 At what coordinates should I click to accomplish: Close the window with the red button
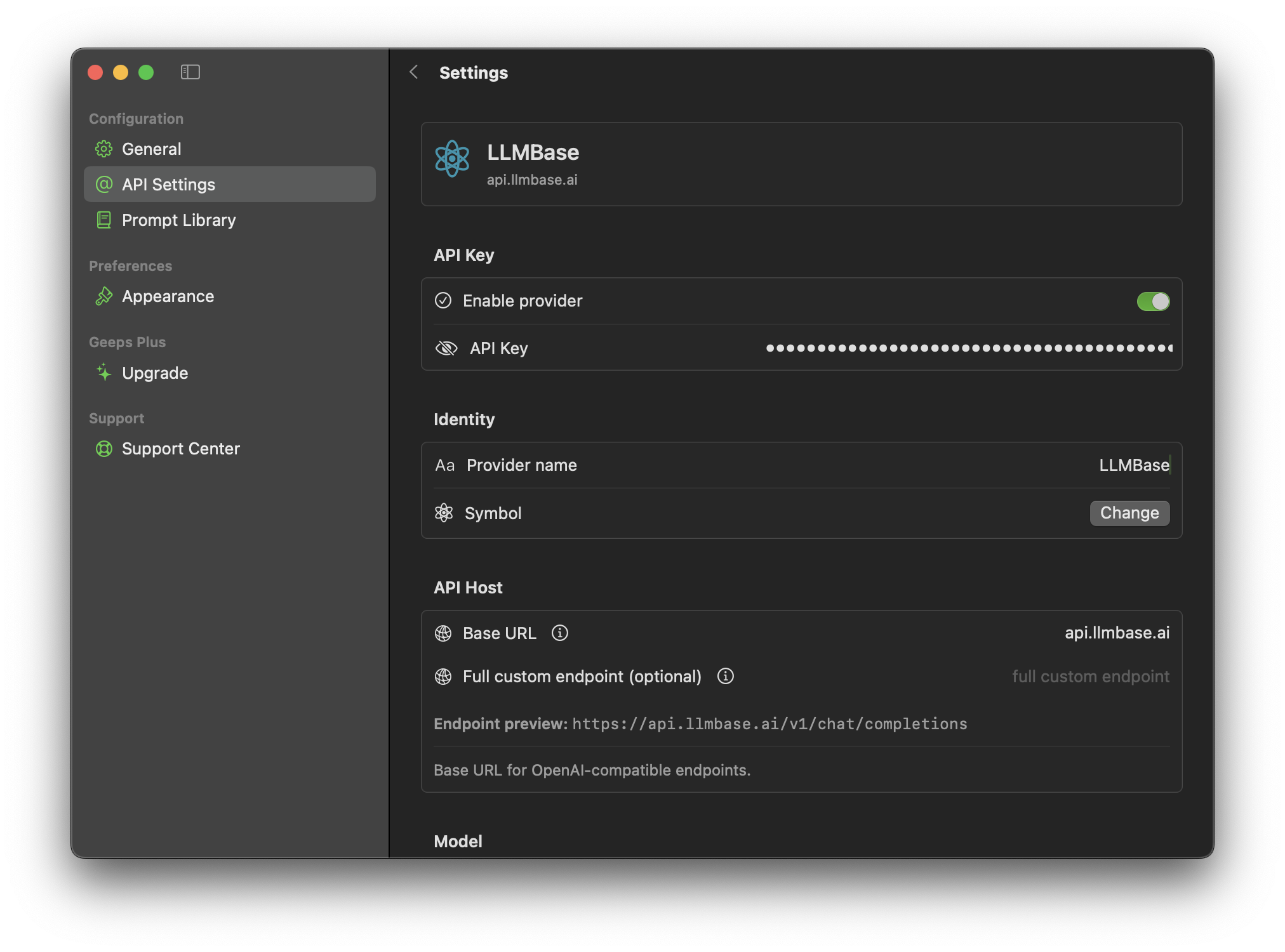(95, 72)
